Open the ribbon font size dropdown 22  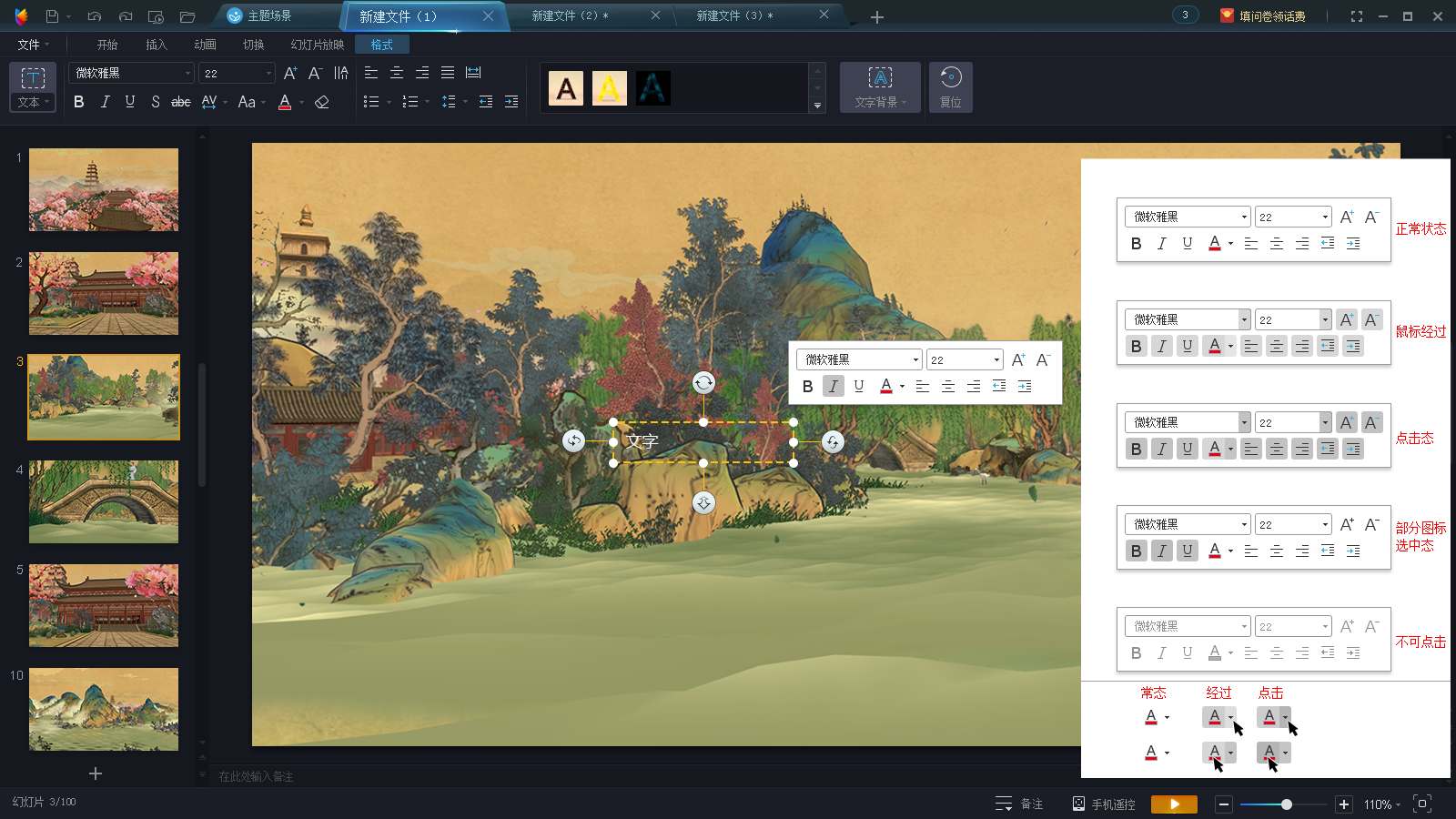click(x=237, y=73)
